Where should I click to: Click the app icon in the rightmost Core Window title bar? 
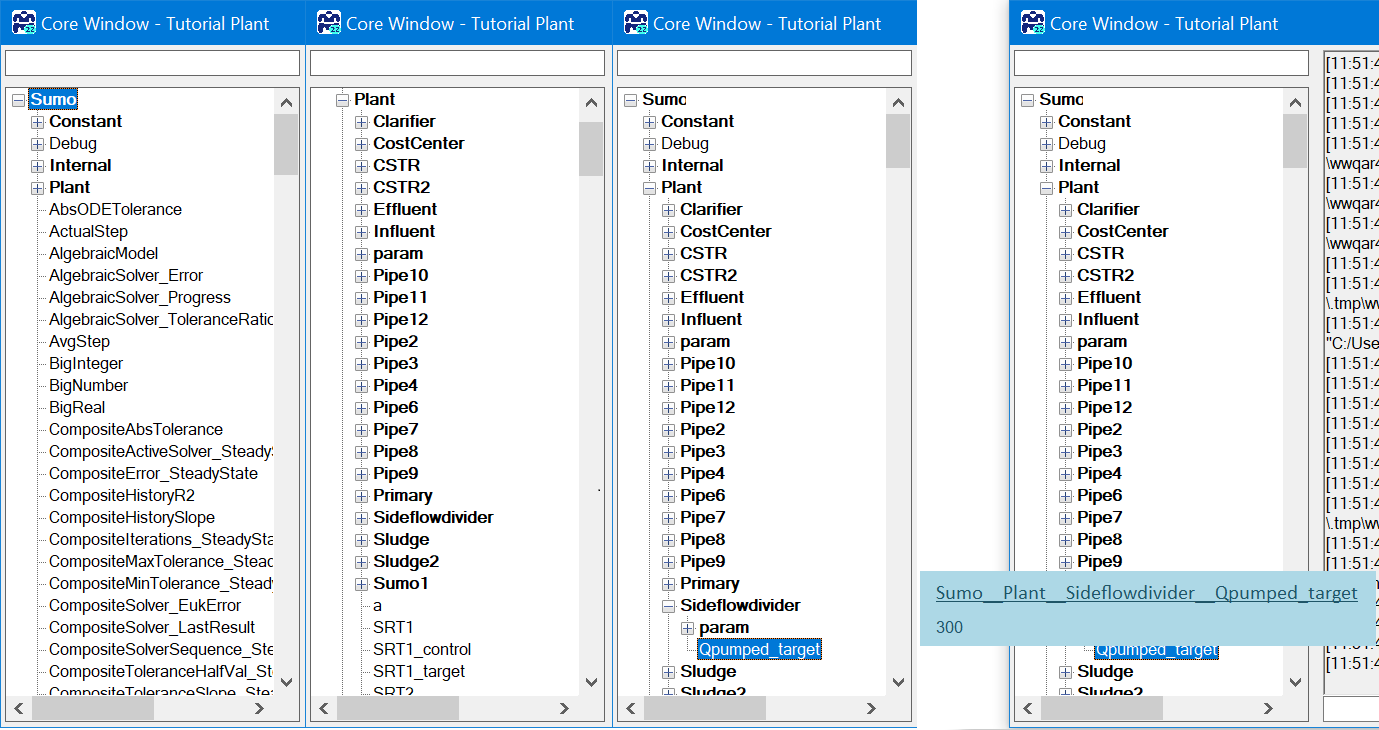pos(1032,22)
